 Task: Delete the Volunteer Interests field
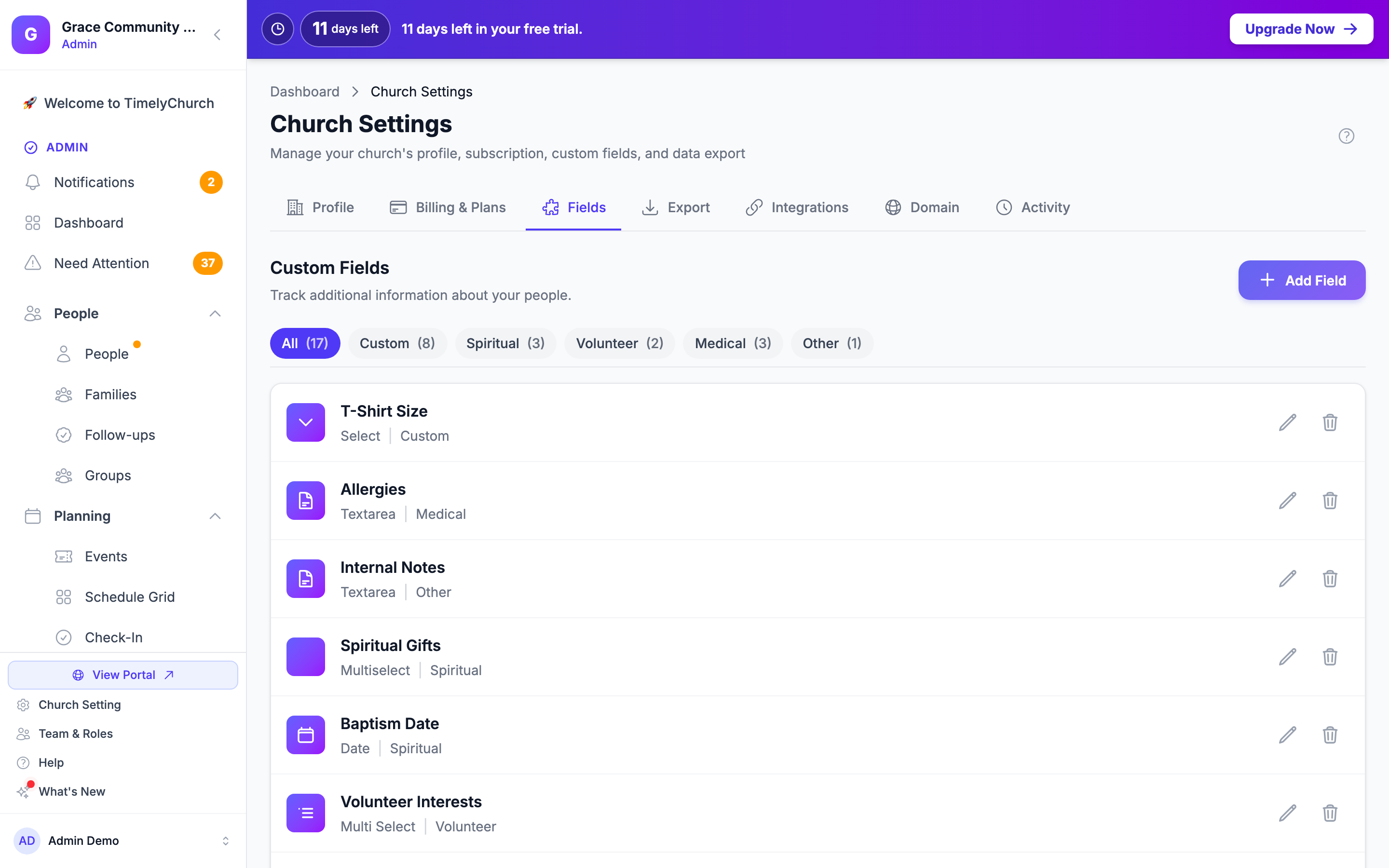pyautogui.click(x=1330, y=813)
